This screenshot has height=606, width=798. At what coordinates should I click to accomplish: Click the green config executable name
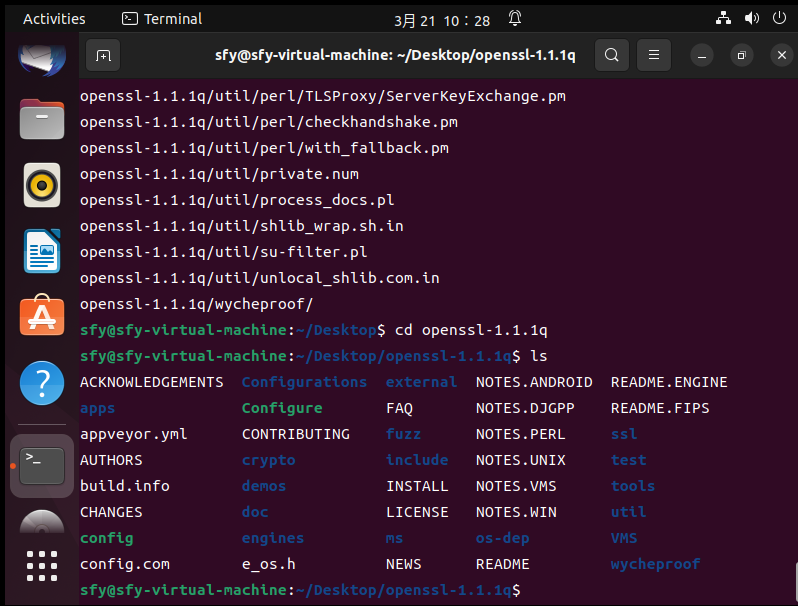click(107, 538)
